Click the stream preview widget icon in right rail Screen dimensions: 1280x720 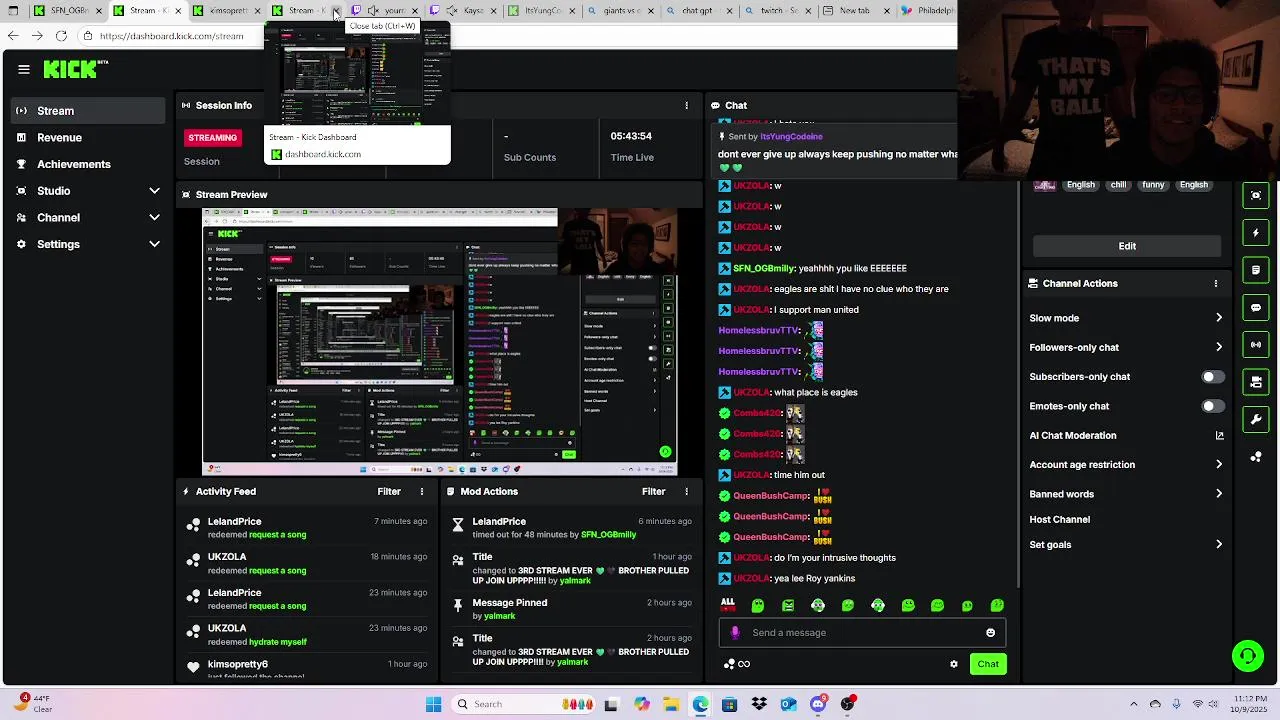tap(1256, 195)
